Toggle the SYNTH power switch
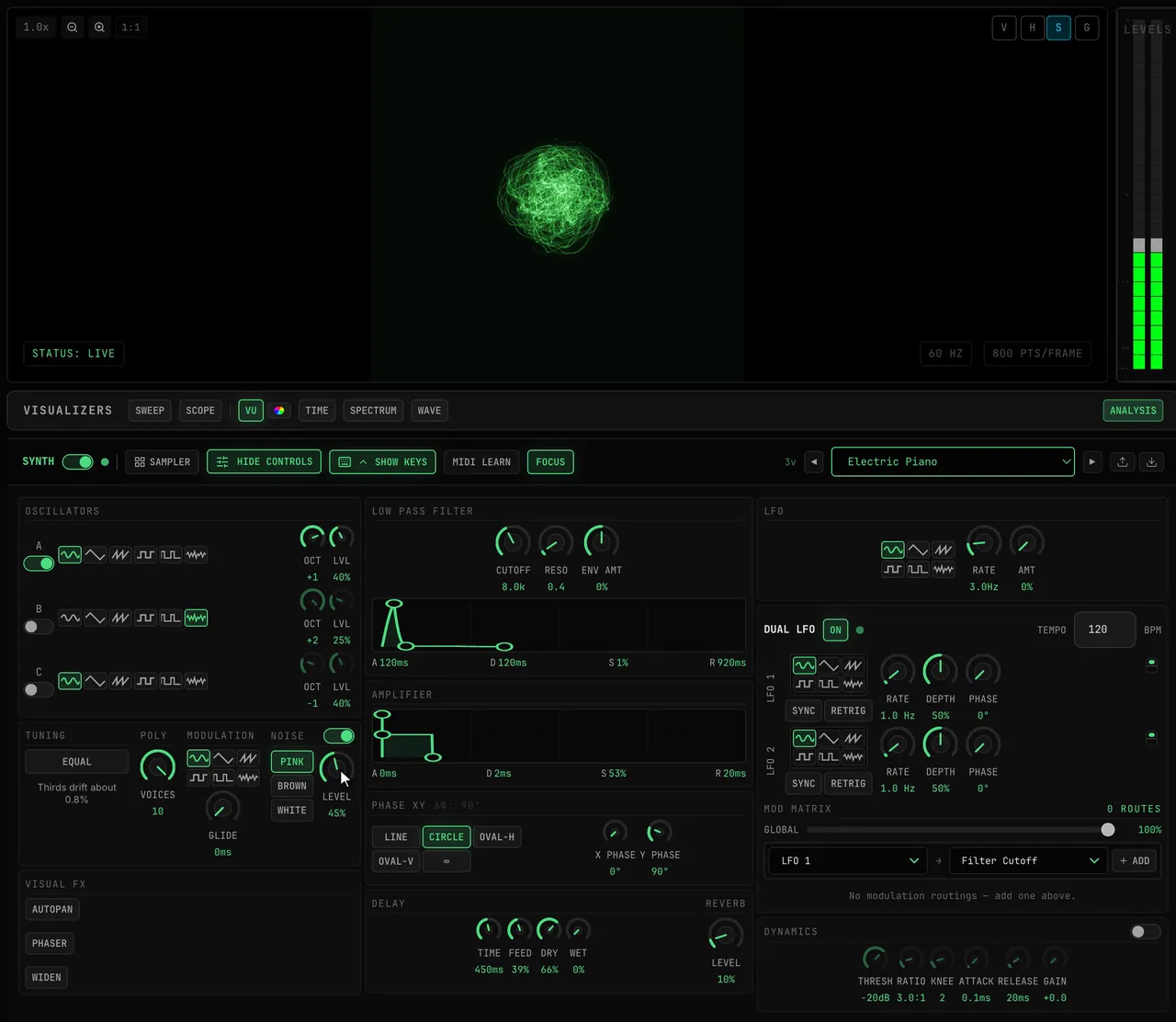 pyautogui.click(x=78, y=462)
